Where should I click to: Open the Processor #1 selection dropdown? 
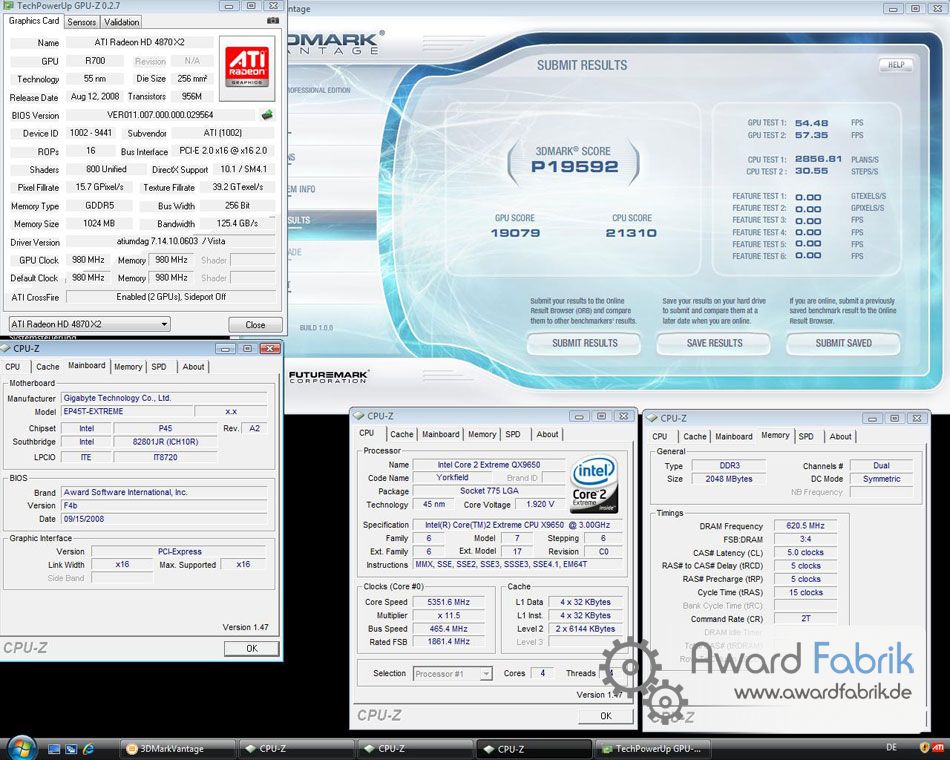click(x=453, y=673)
